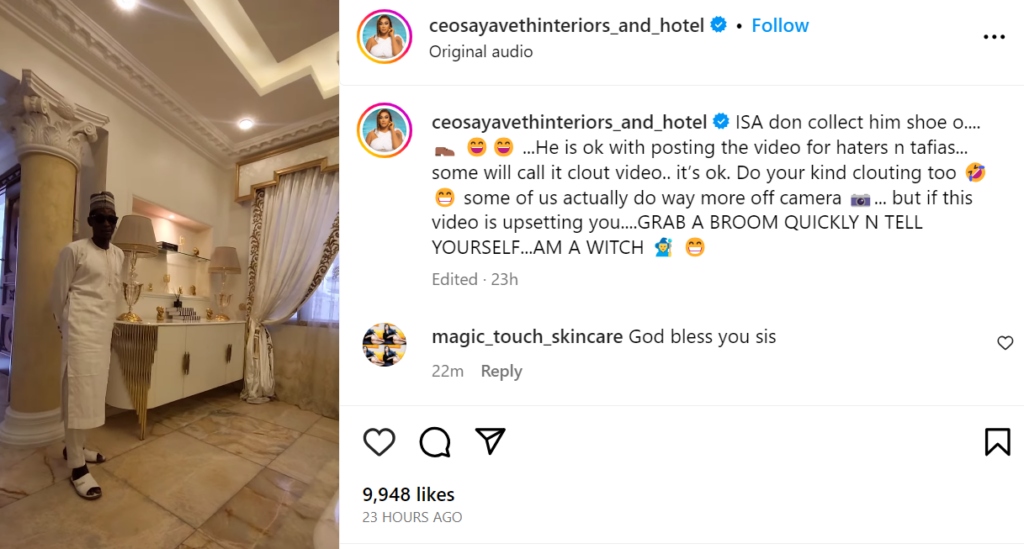Click the Original audio link

481,51
